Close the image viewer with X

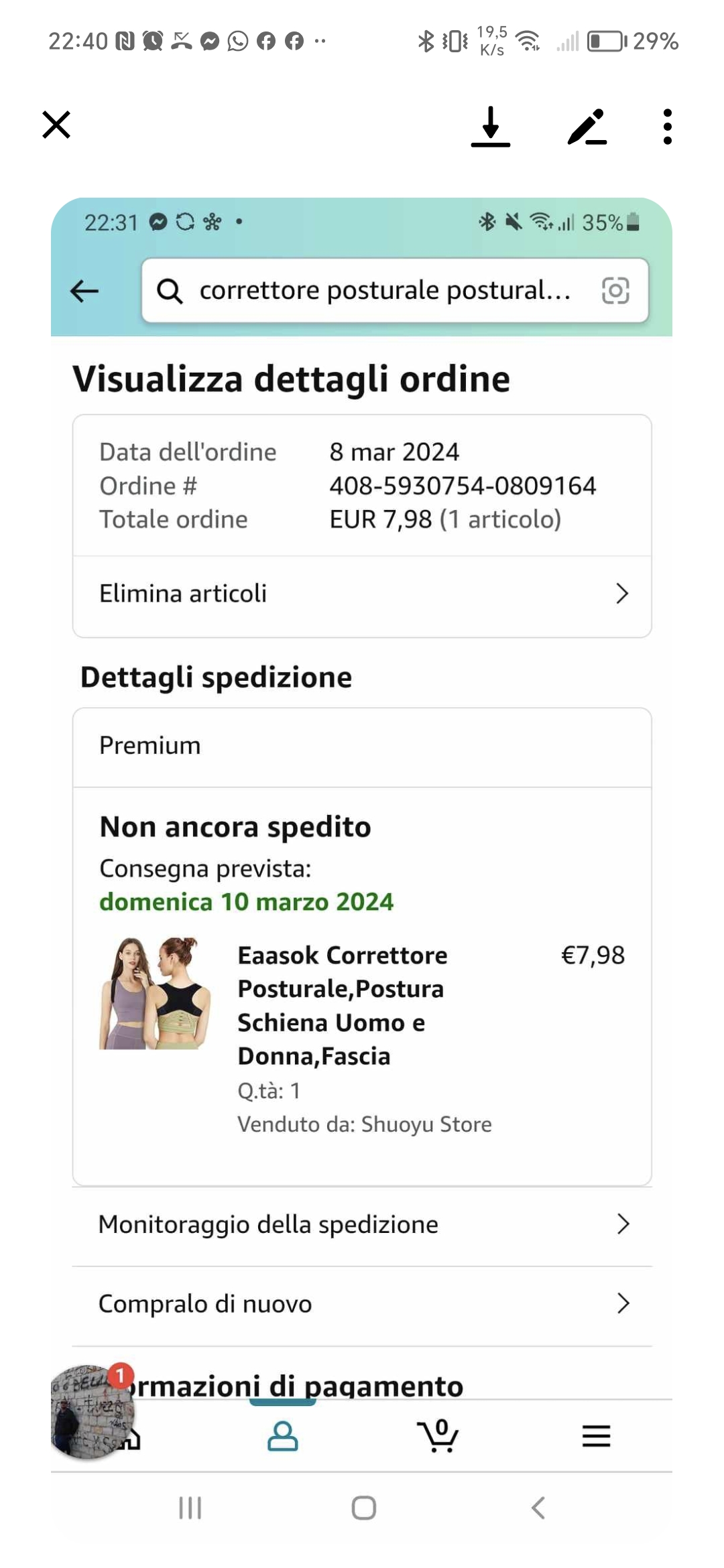tap(56, 125)
